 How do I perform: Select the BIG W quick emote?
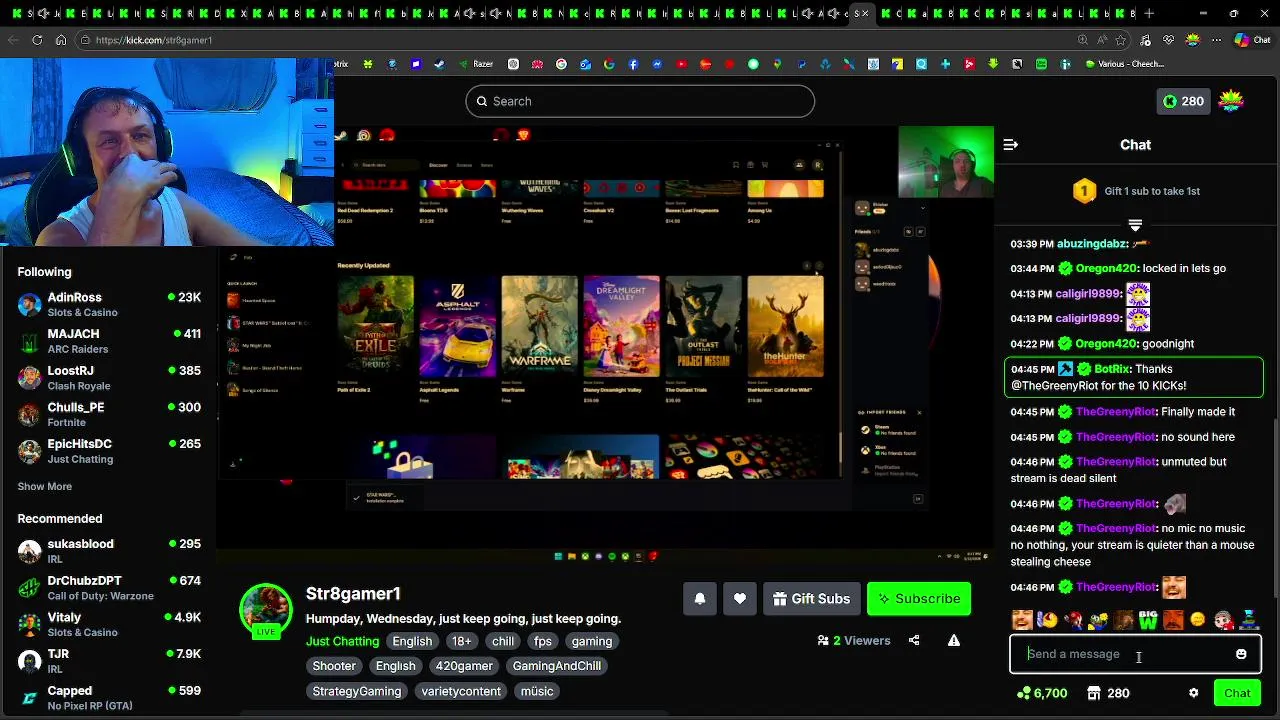click(x=1148, y=621)
